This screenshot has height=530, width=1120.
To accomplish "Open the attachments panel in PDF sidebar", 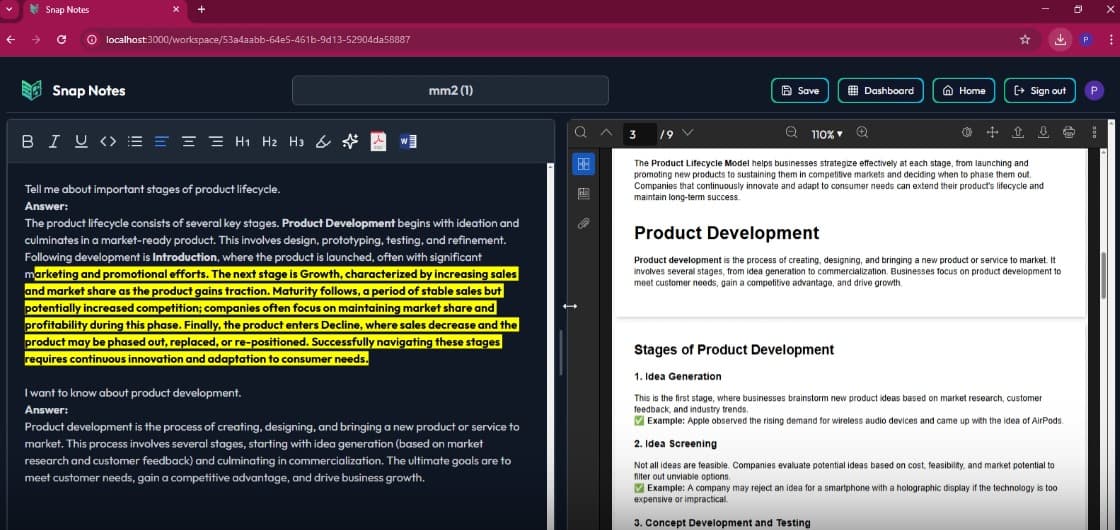I will [x=584, y=223].
